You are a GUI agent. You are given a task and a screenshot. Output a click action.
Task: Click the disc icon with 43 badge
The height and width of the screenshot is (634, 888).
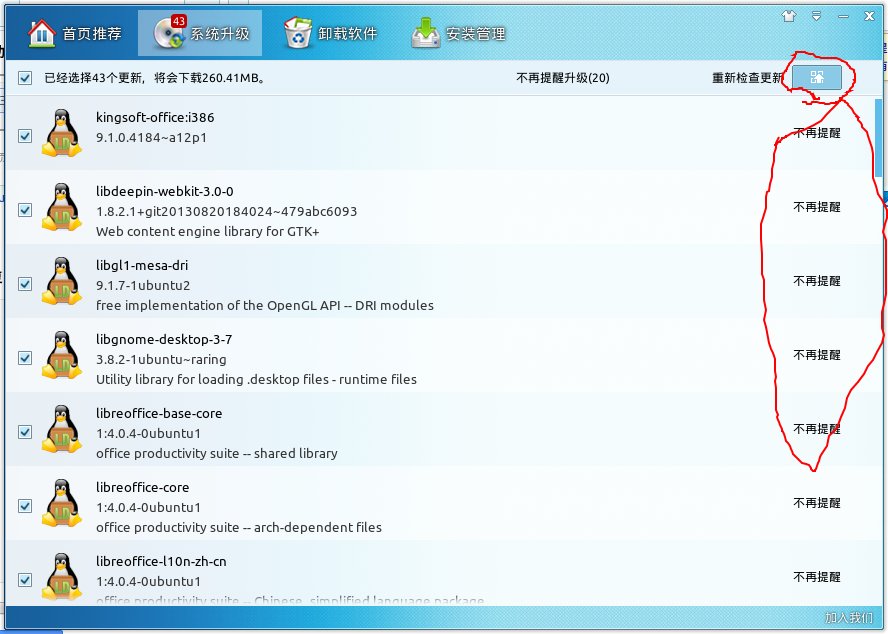[170, 33]
